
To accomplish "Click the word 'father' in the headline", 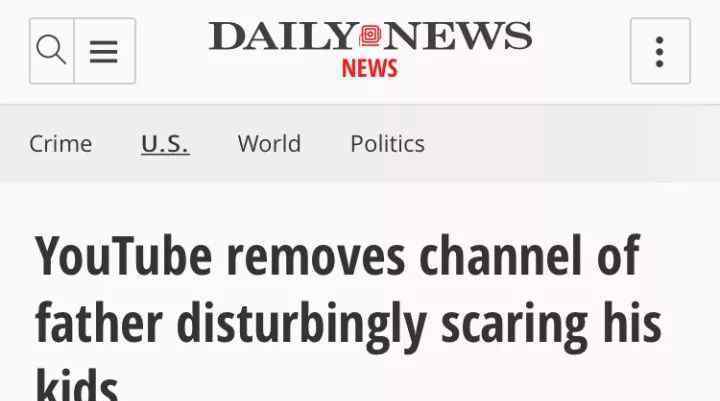I will [99, 322].
